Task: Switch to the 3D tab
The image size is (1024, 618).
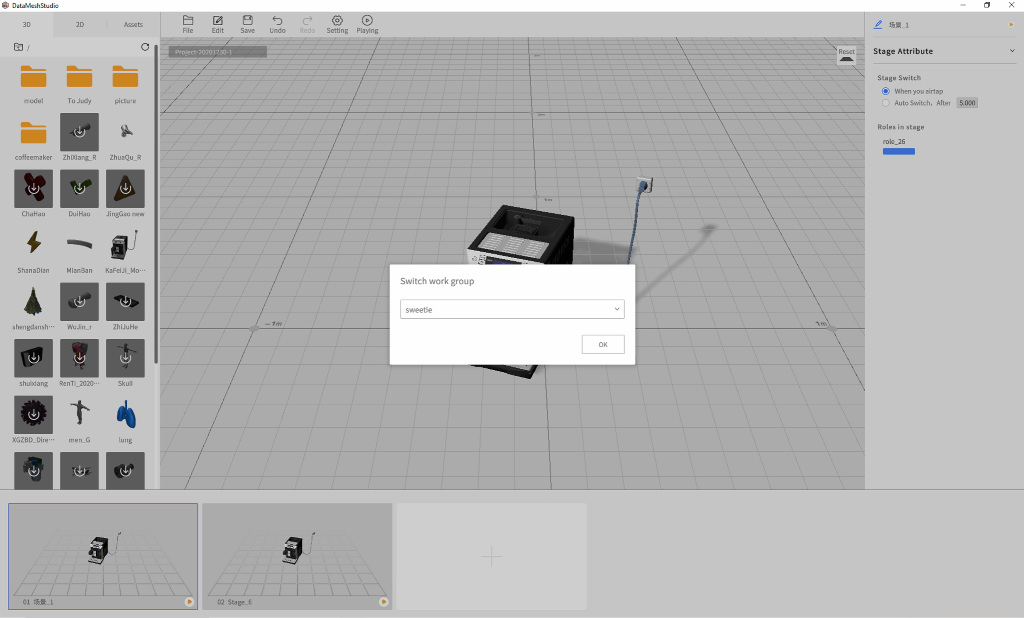Action: [x=27, y=24]
